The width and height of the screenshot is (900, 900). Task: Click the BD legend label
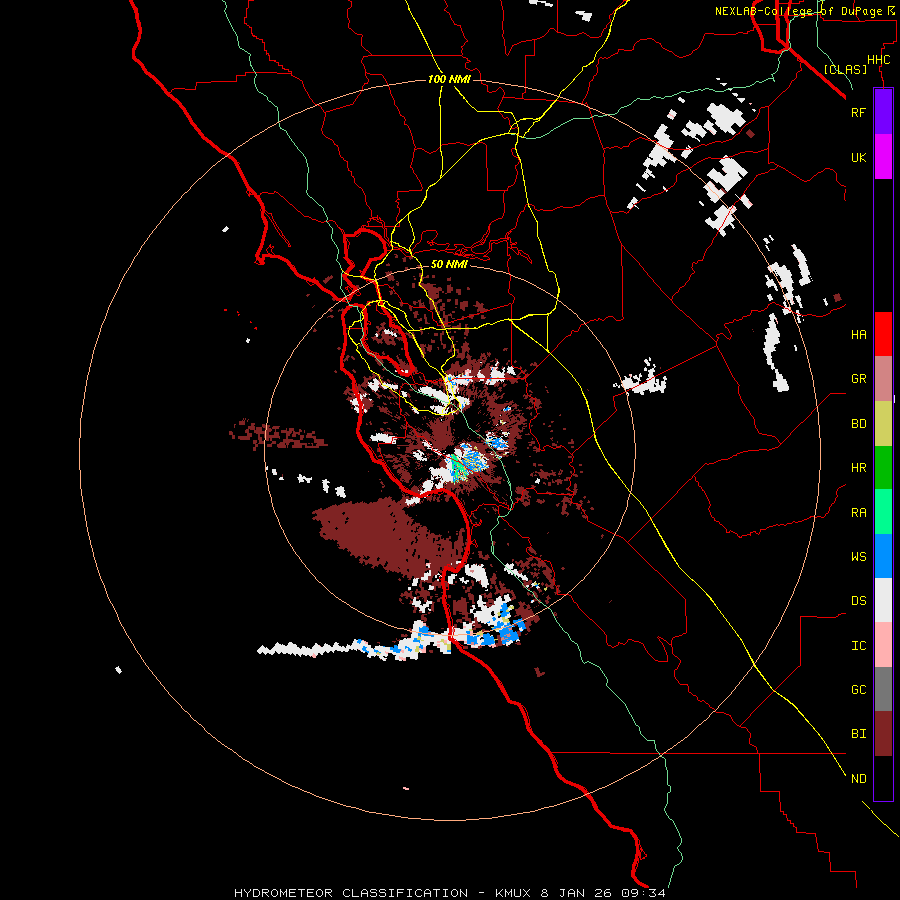[x=858, y=424]
